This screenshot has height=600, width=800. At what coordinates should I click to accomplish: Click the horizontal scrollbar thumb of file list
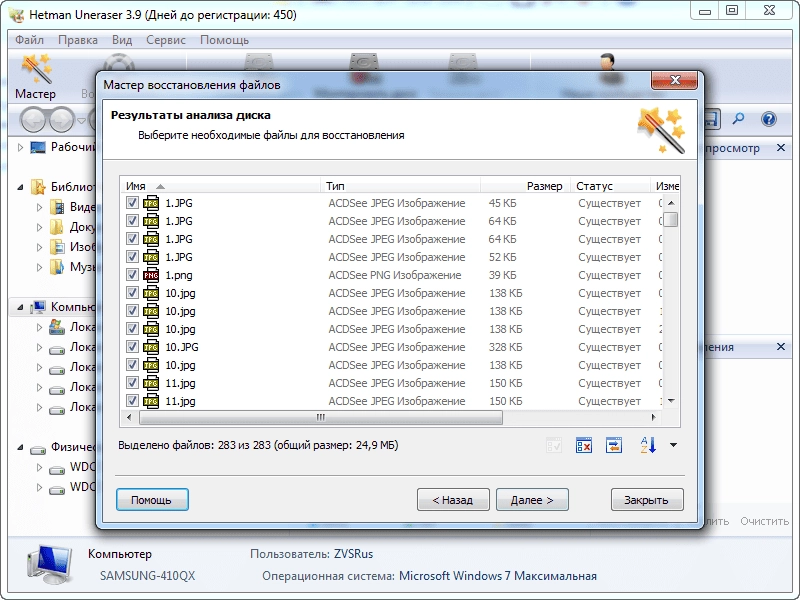tap(320, 417)
